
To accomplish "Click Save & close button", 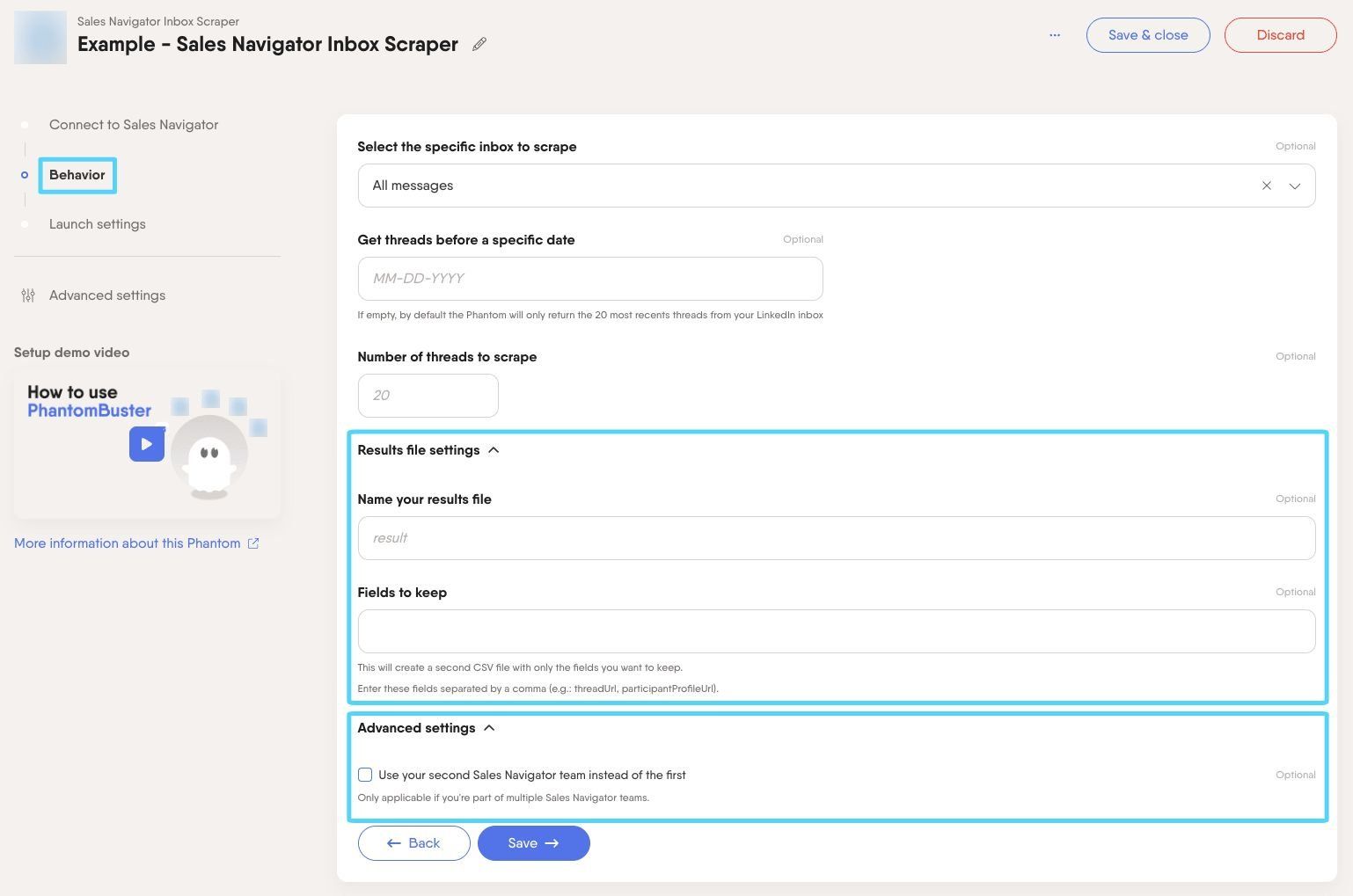I will coord(1148,35).
